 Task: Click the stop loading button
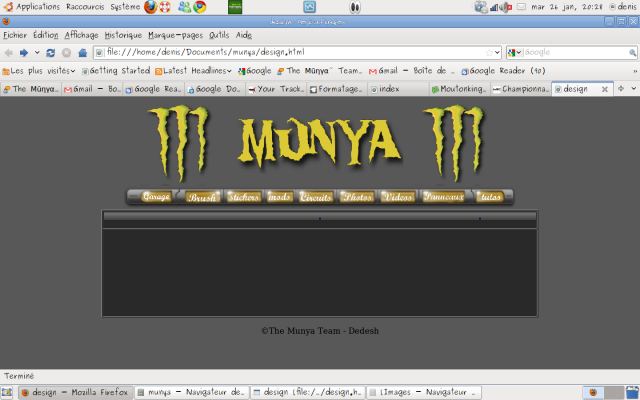coord(67,53)
